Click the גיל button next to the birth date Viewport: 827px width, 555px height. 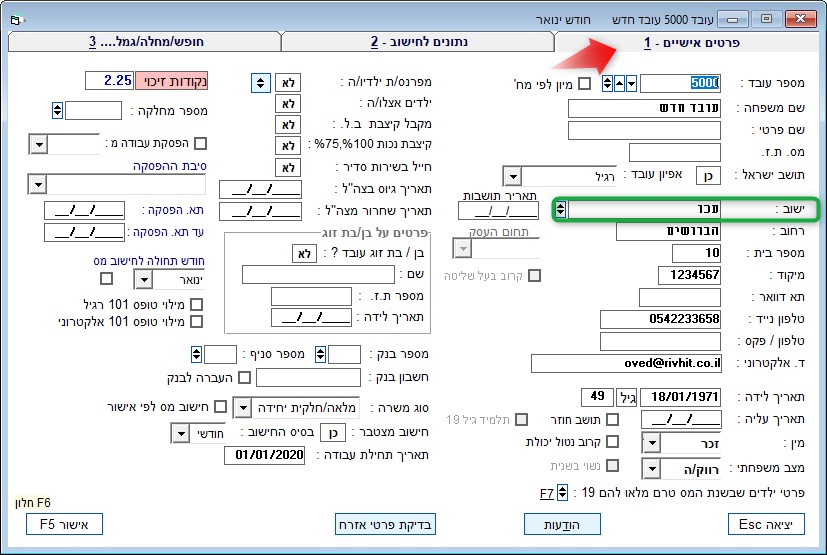(628, 398)
